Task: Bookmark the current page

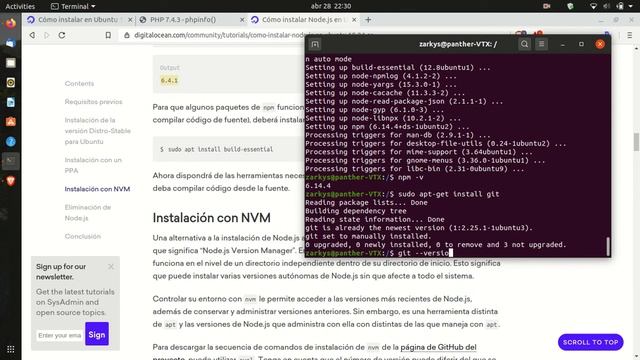Action: (x=108, y=35)
